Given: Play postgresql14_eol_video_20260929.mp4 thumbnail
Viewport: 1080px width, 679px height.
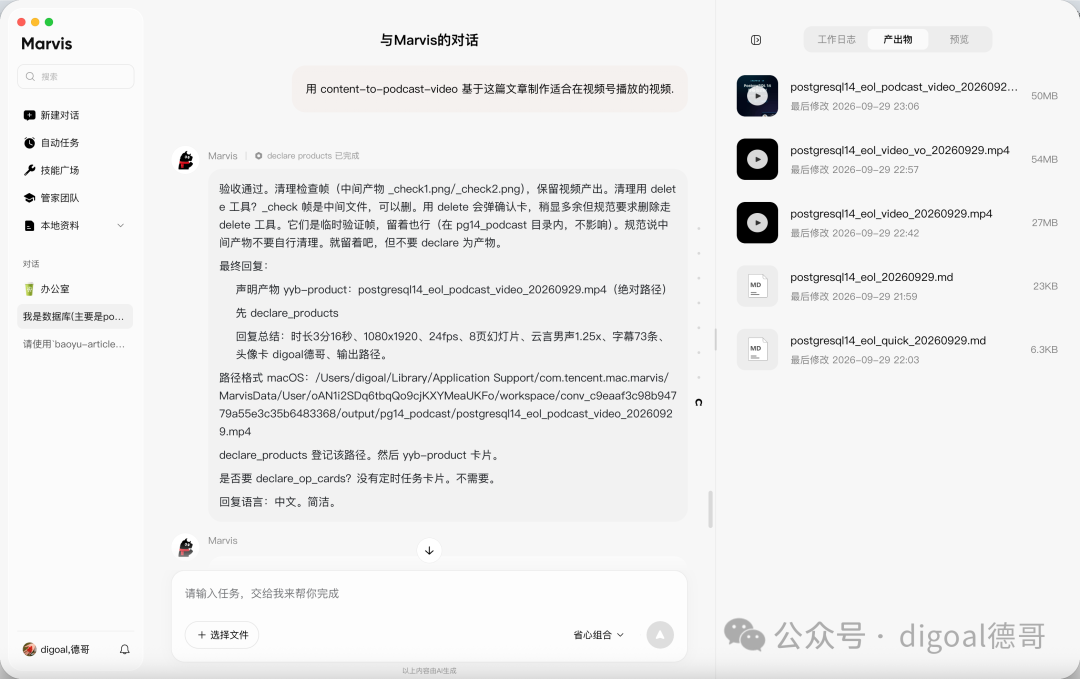Looking at the screenshot, I should coord(757,222).
